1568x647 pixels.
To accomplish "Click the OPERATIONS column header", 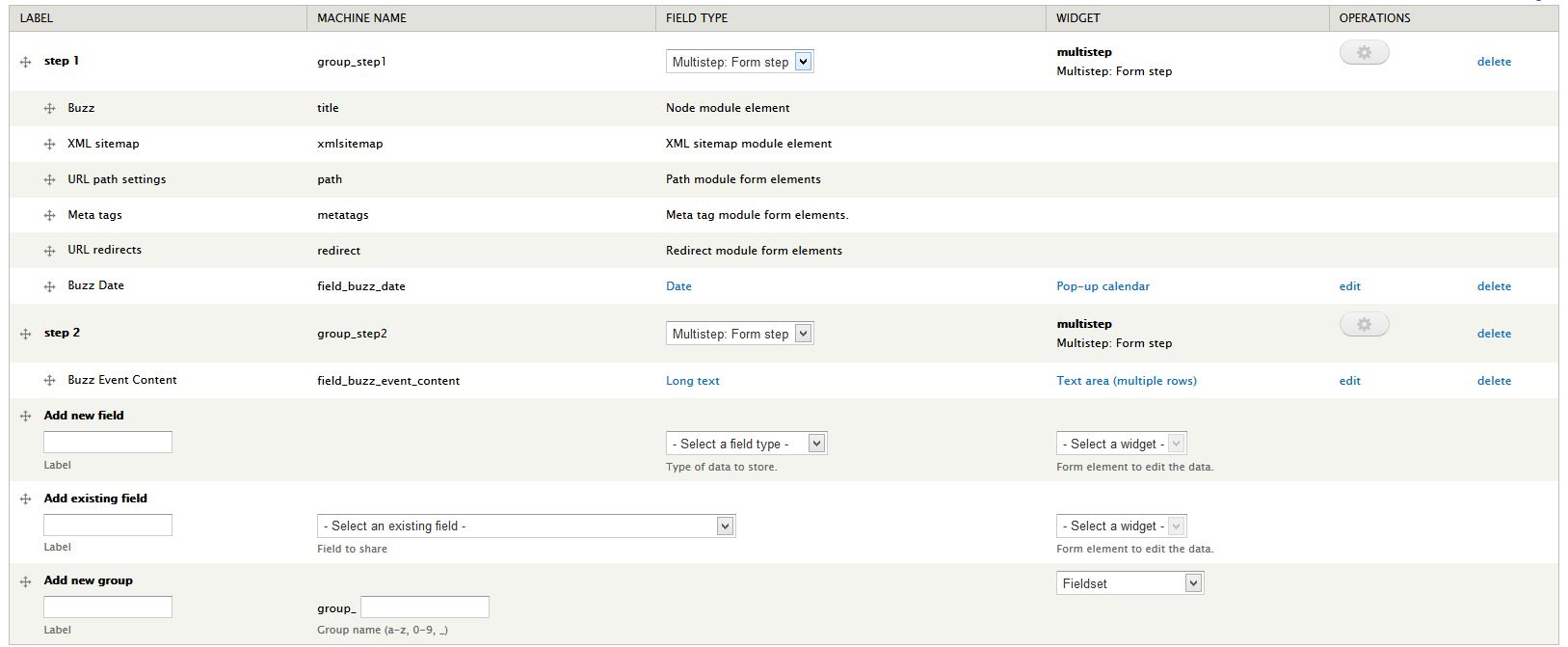I will (x=1374, y=18).
